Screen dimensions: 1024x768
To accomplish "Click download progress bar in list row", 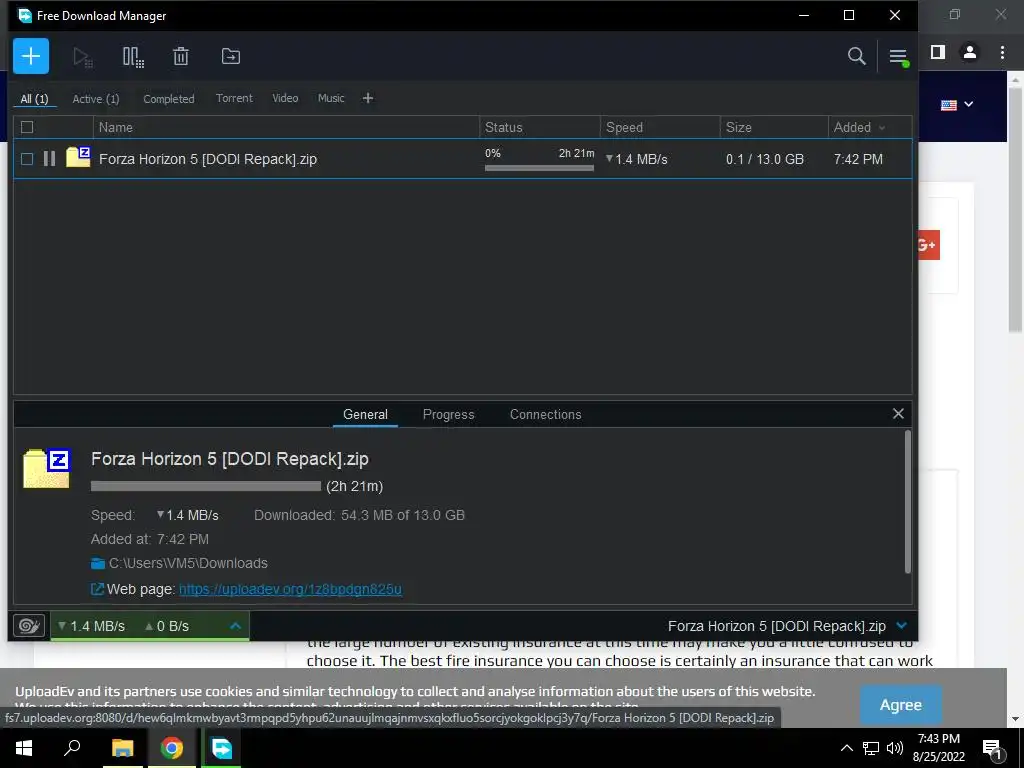I will 539,168.
